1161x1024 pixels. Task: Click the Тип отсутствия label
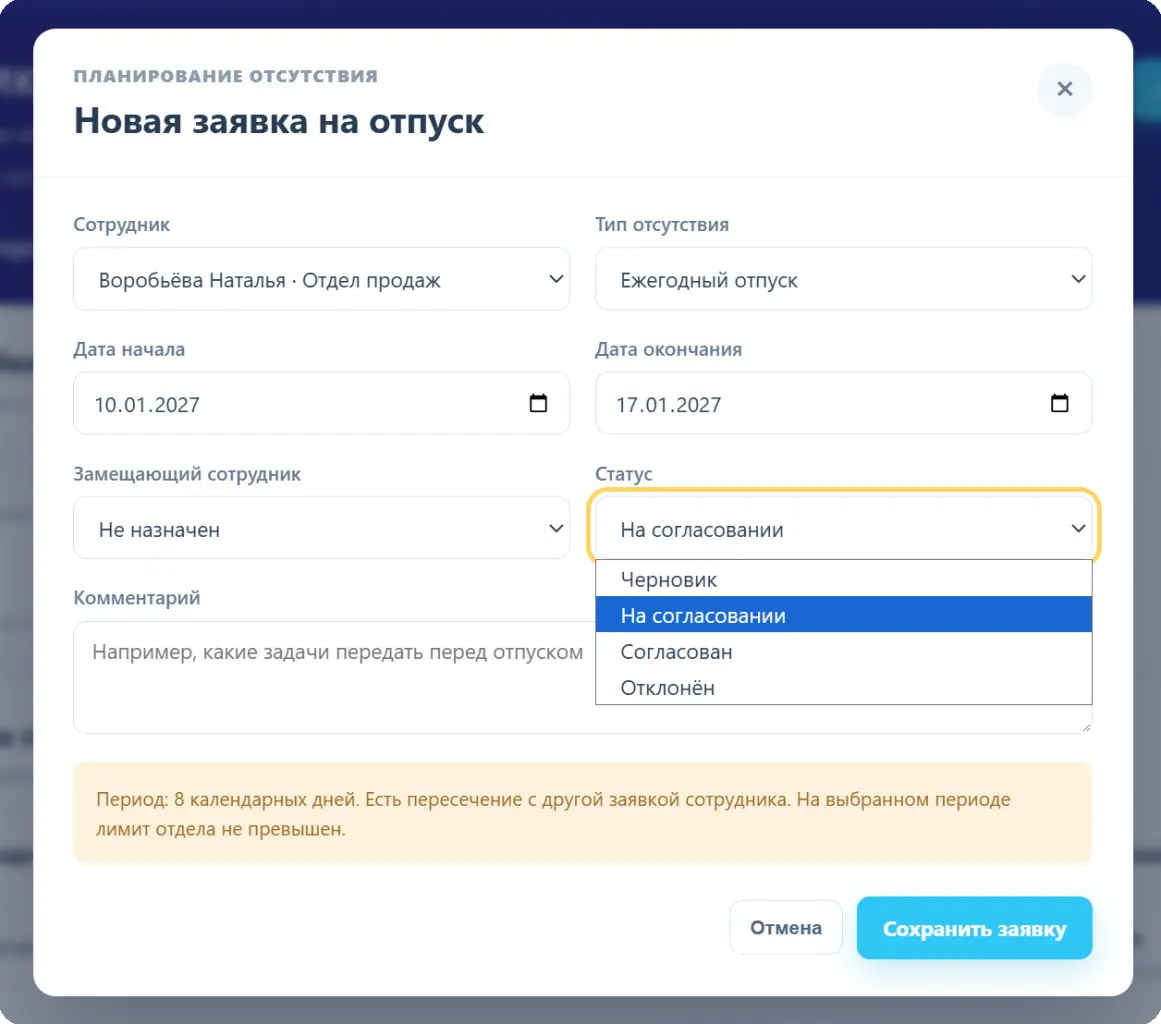click(x=662, y=224)
